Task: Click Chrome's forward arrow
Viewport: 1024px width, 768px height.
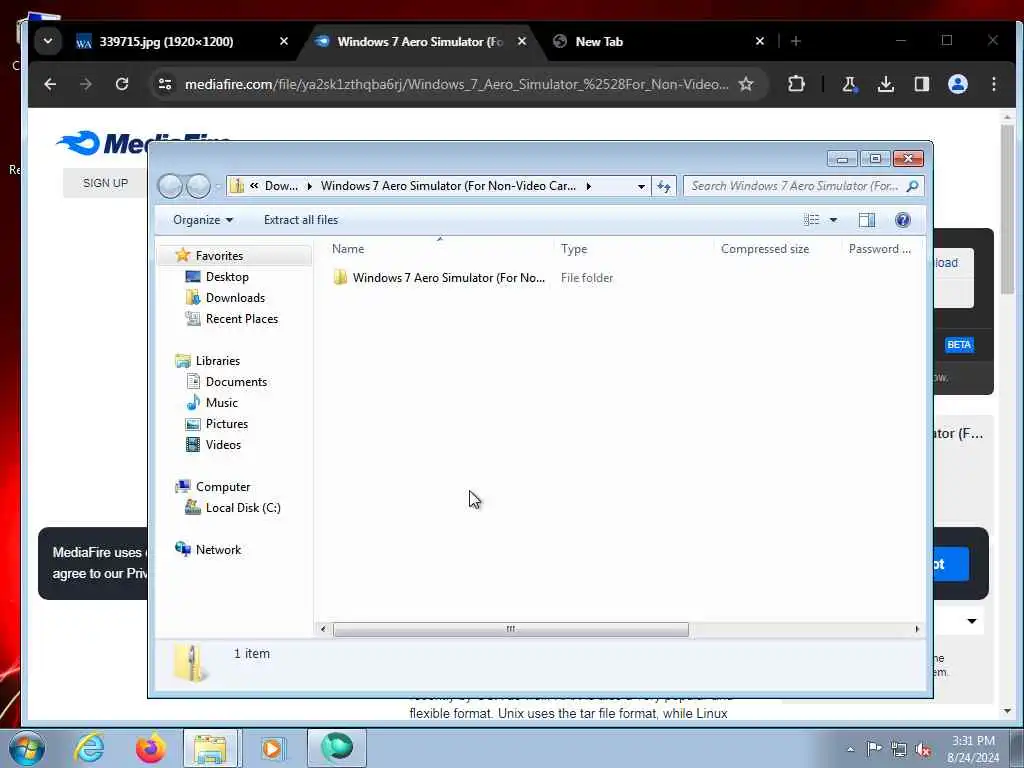Action: tap(86, 84)
